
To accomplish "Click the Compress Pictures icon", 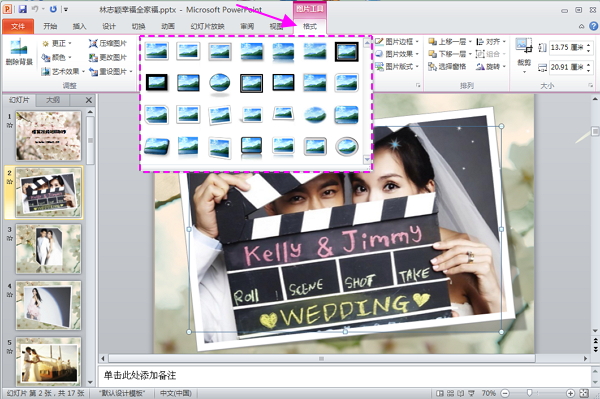I will 93,43.
